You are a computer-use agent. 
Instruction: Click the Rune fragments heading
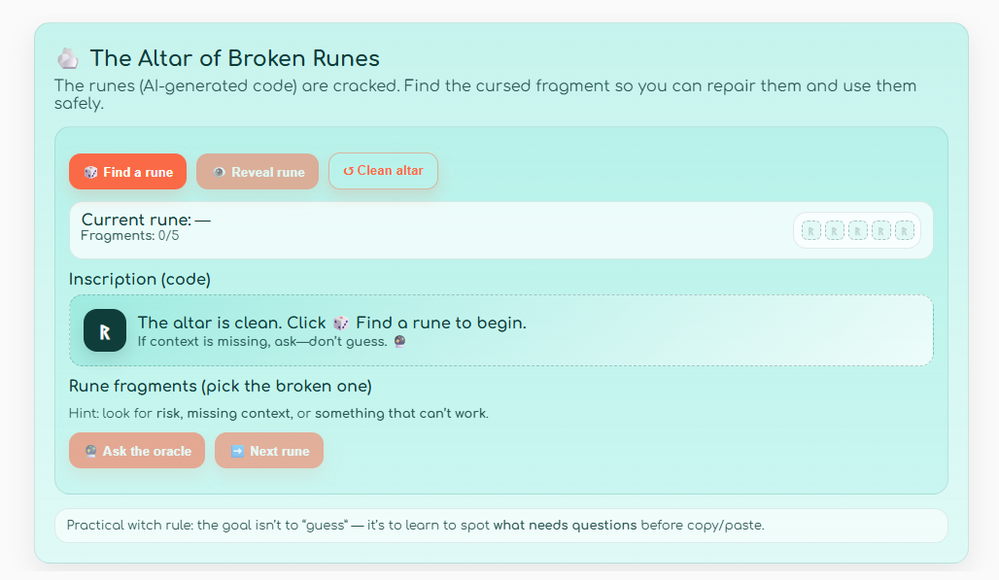pyautogui.click(x=220, y=386)
